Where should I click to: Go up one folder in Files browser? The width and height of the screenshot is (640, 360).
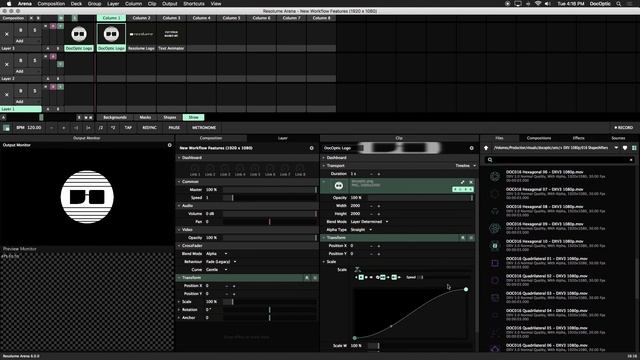point(486,148)
